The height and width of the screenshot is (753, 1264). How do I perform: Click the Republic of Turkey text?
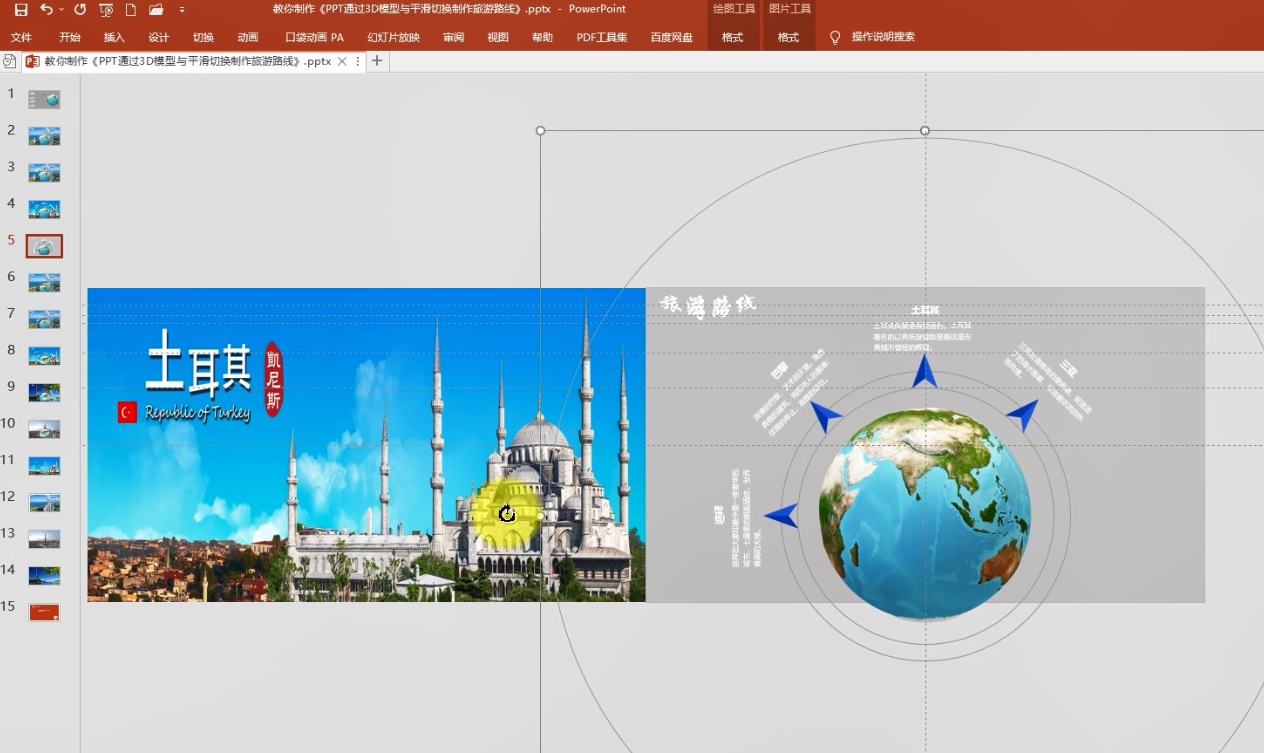tap(198, 413)
